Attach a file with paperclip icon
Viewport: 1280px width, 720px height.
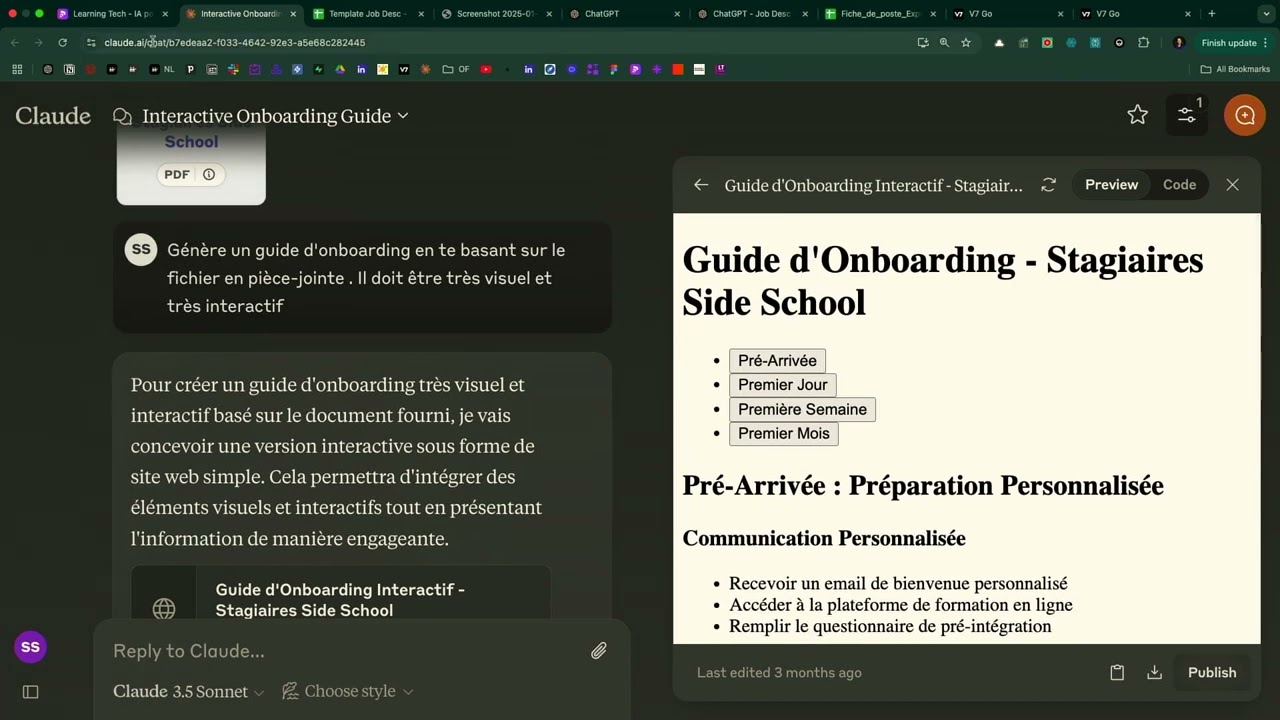598,651
